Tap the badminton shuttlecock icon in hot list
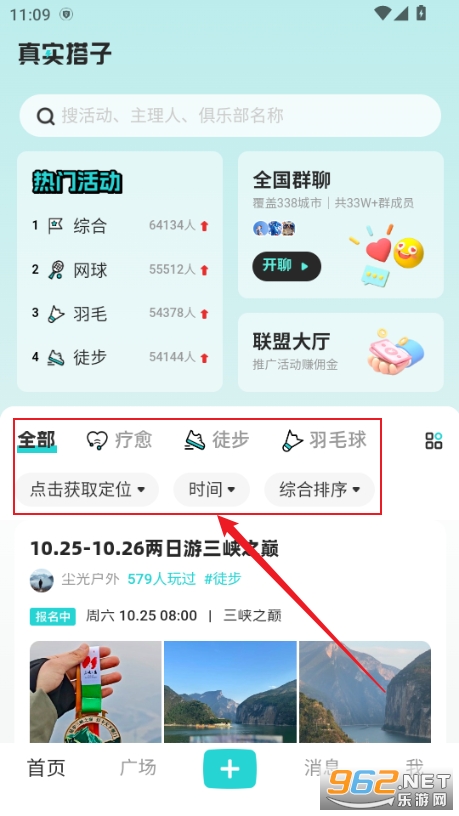This screenshot has height=816, width=459. click(56, 313)
